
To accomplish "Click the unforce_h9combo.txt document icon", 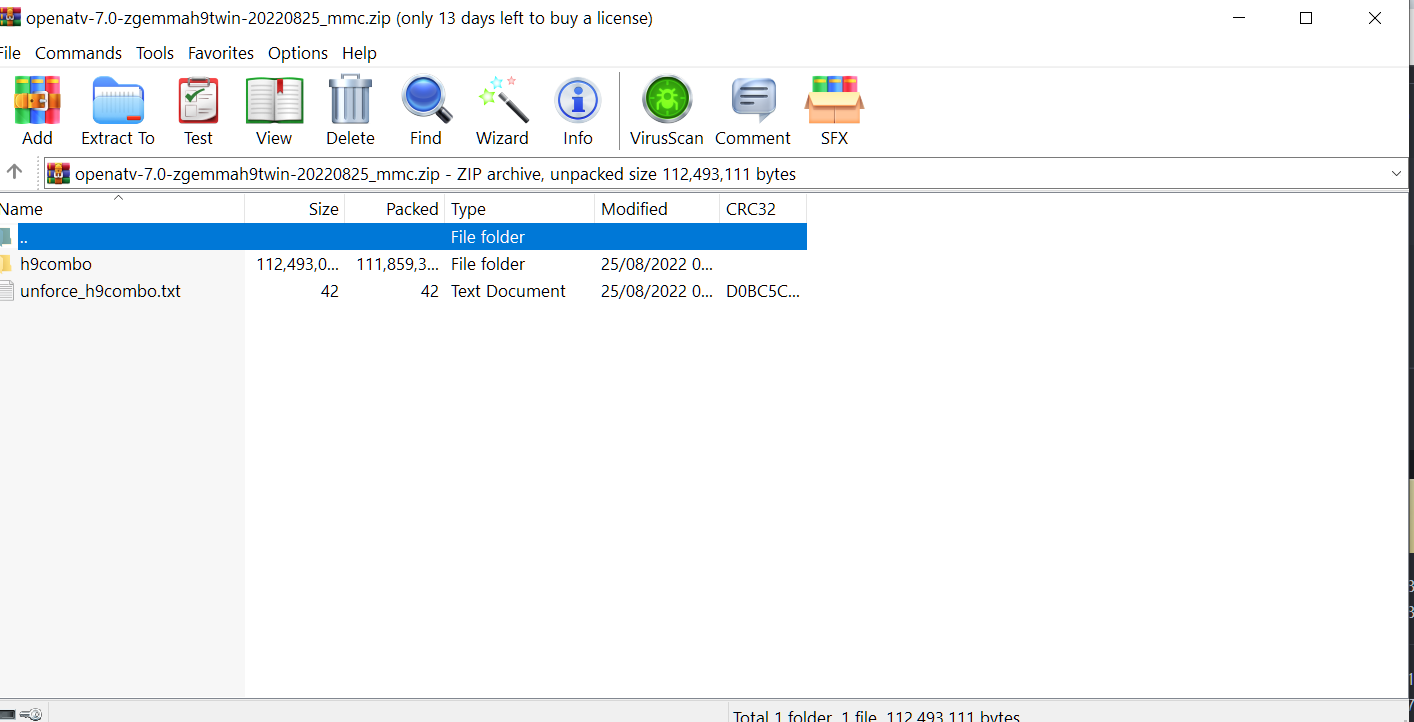I will [x=5, y=291].
